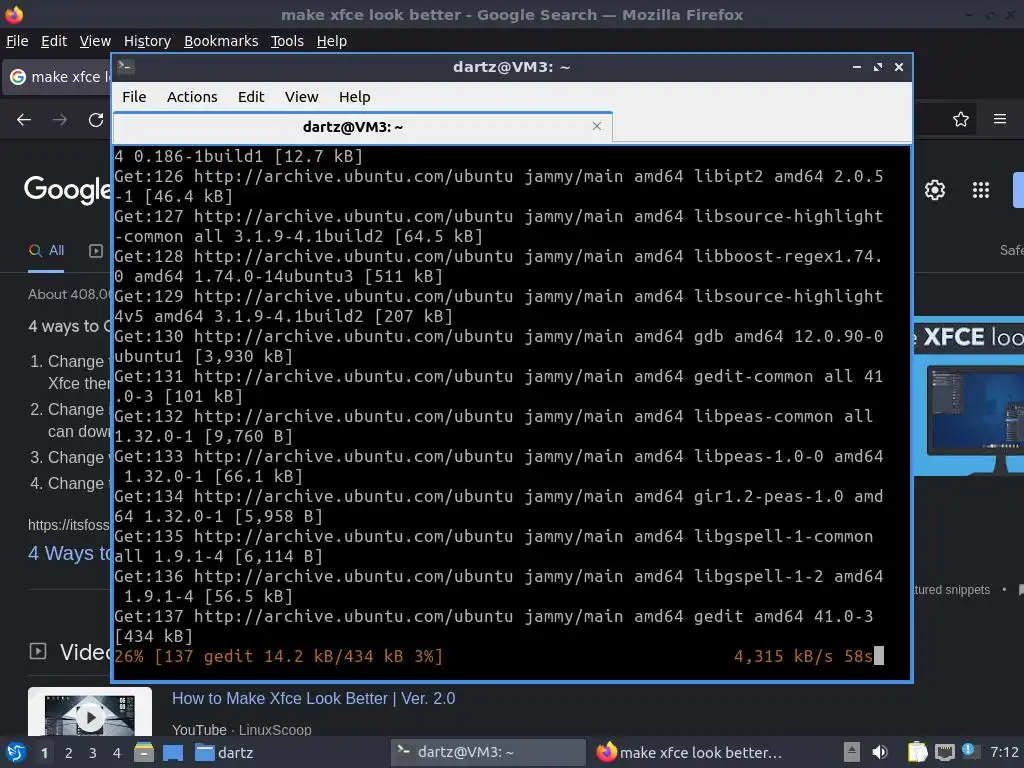Switch to workspace 1

[44, 753]
